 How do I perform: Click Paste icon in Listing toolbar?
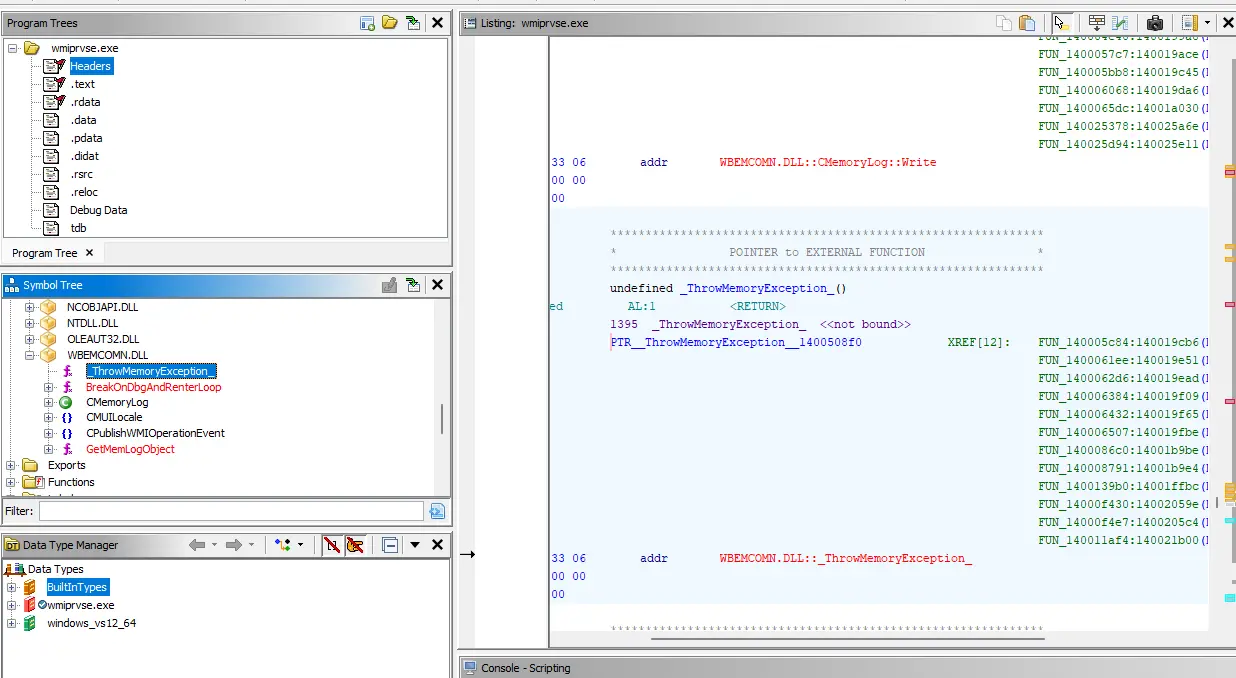coord(1027,23)
